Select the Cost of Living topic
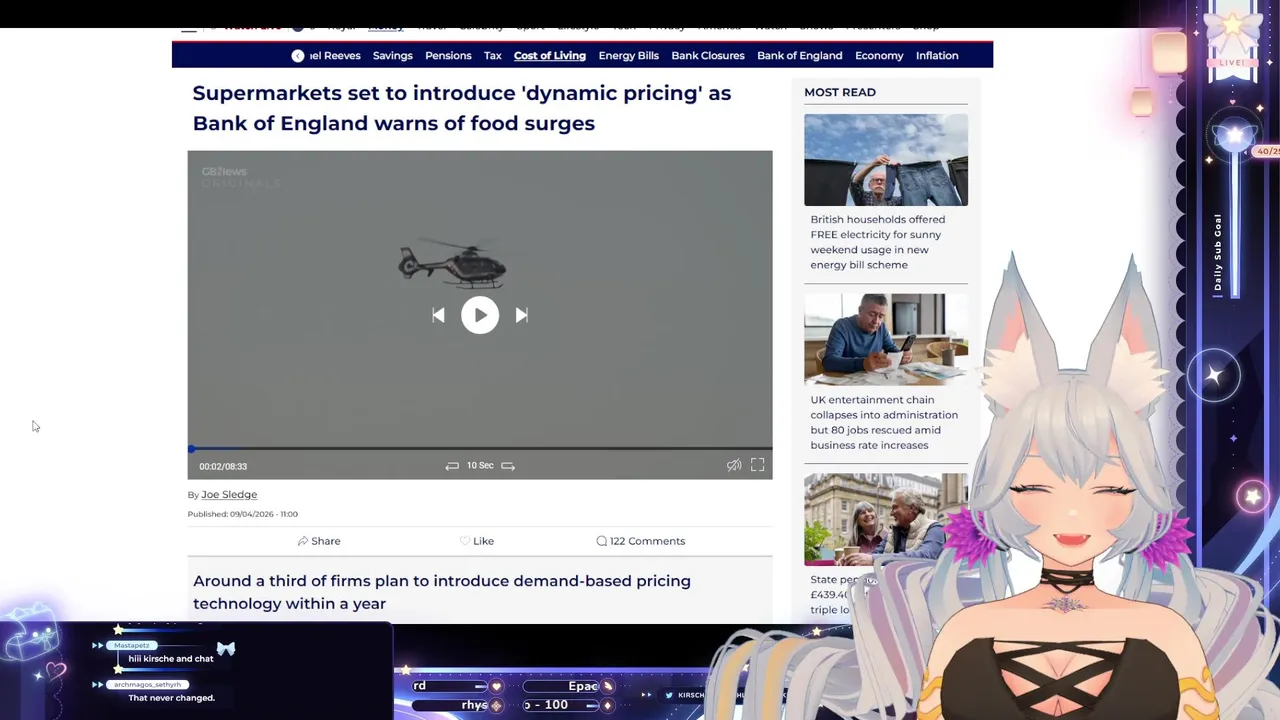This screenshot has width=1280, height=720. point(550,56)
